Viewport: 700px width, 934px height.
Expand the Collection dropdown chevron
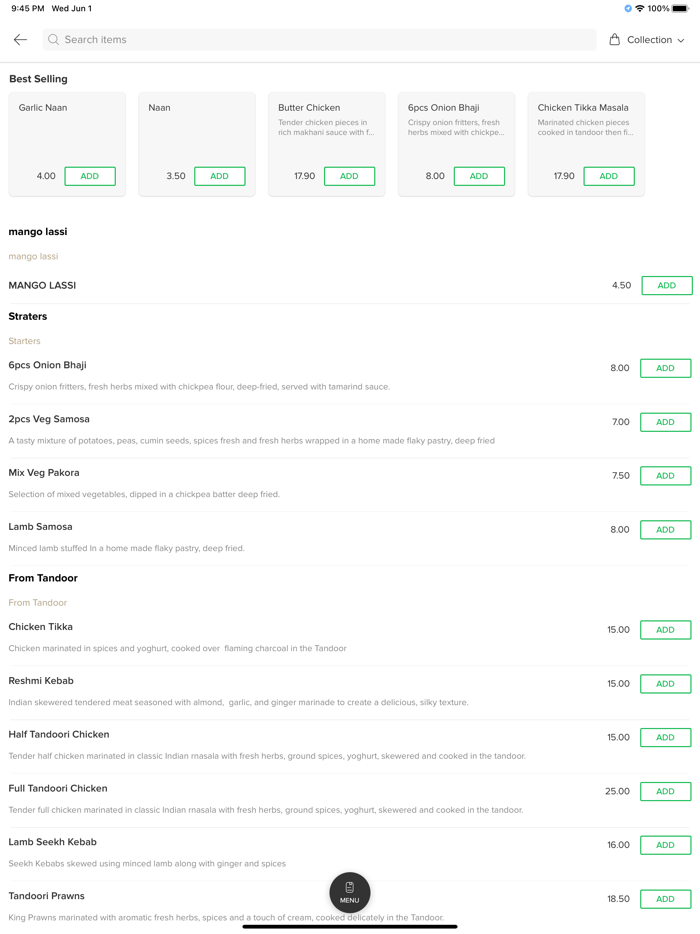point(681,41)
